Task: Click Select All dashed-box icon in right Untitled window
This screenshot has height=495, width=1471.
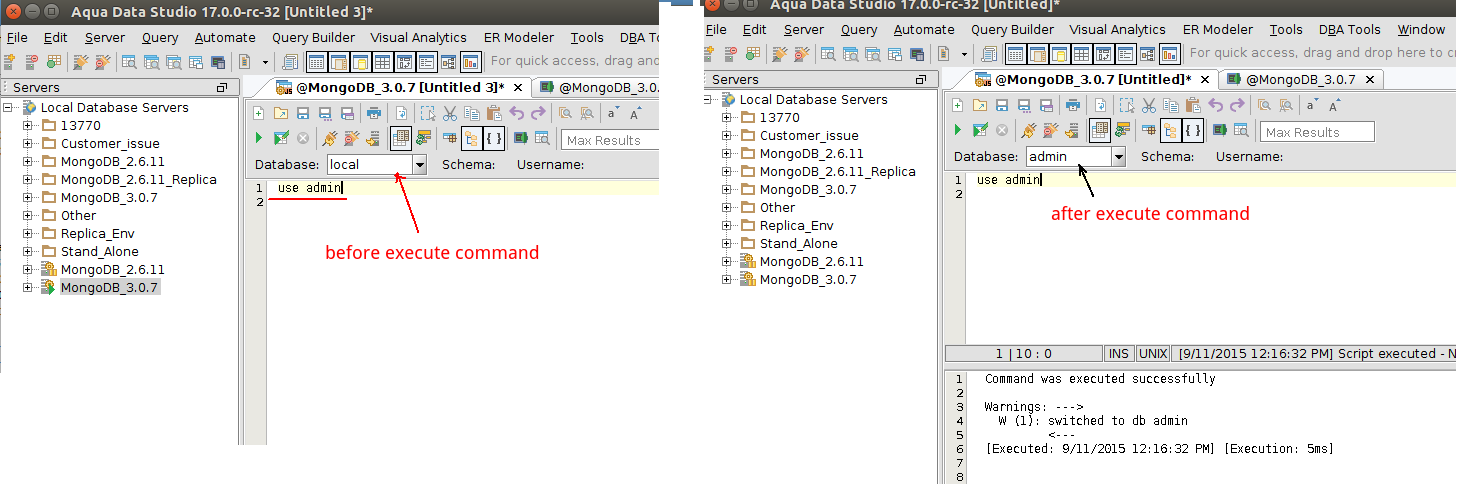Action: coord(1127,105)
